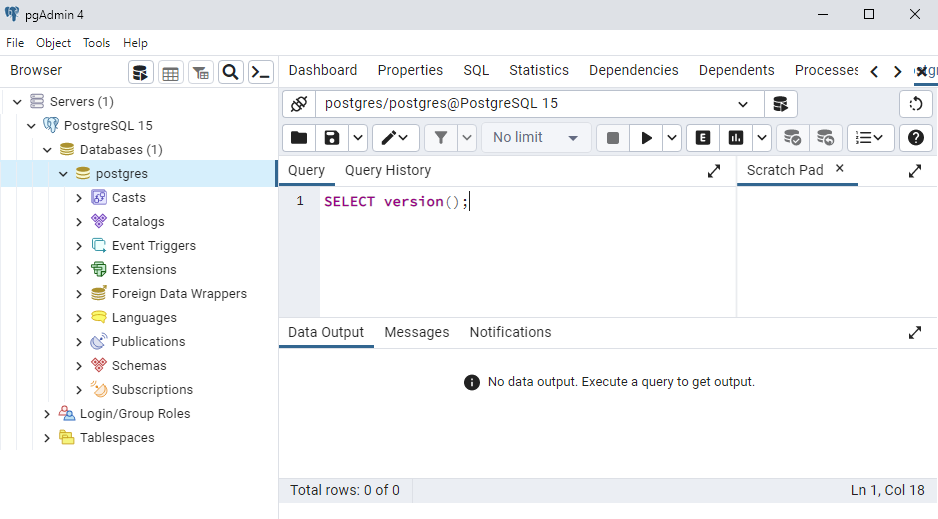Click the Explain query button
Image resolution: width=938 pixels, height=519 pixels.
[x=703, y=138]
